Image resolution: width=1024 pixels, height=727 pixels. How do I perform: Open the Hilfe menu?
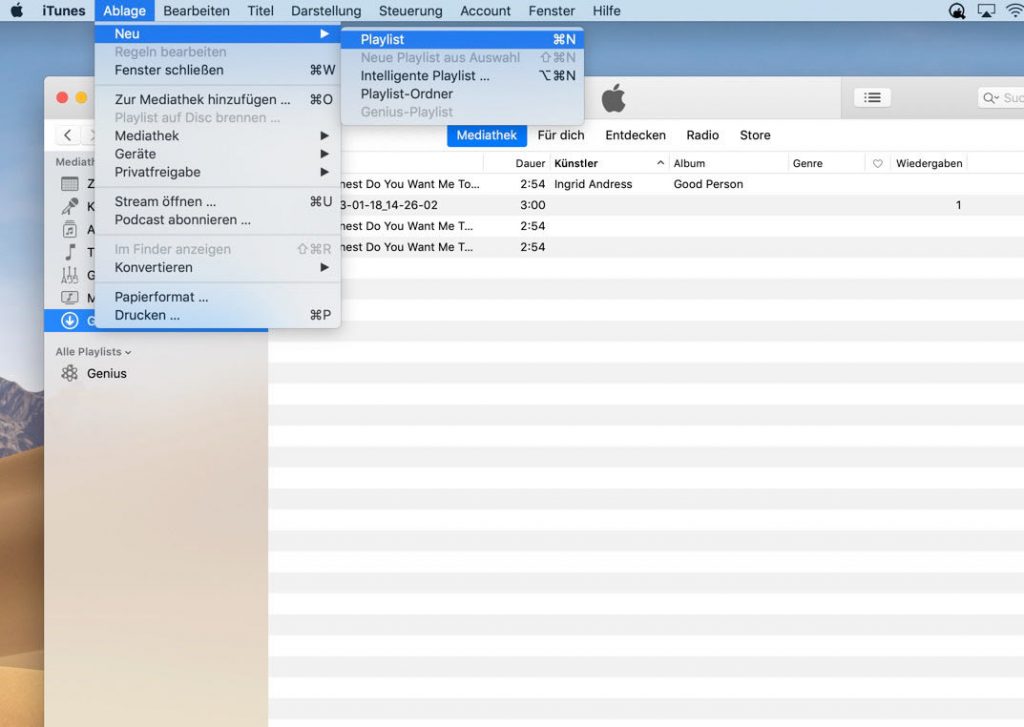(606, 10)
